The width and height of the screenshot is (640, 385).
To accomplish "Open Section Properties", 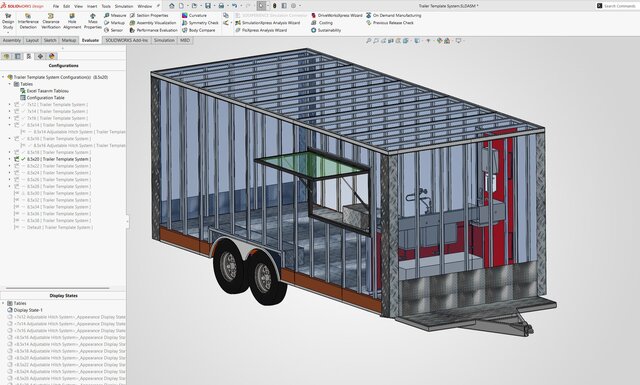I will coord(149,16).
